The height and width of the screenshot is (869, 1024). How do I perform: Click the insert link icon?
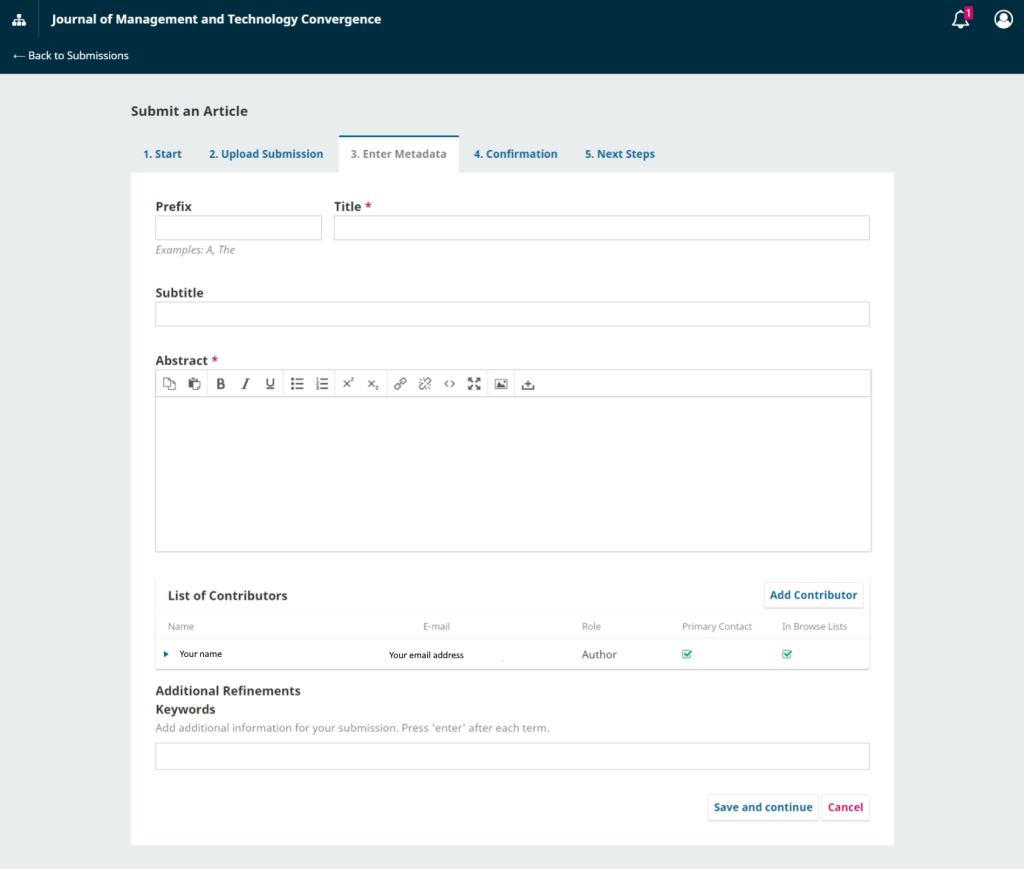400,384
